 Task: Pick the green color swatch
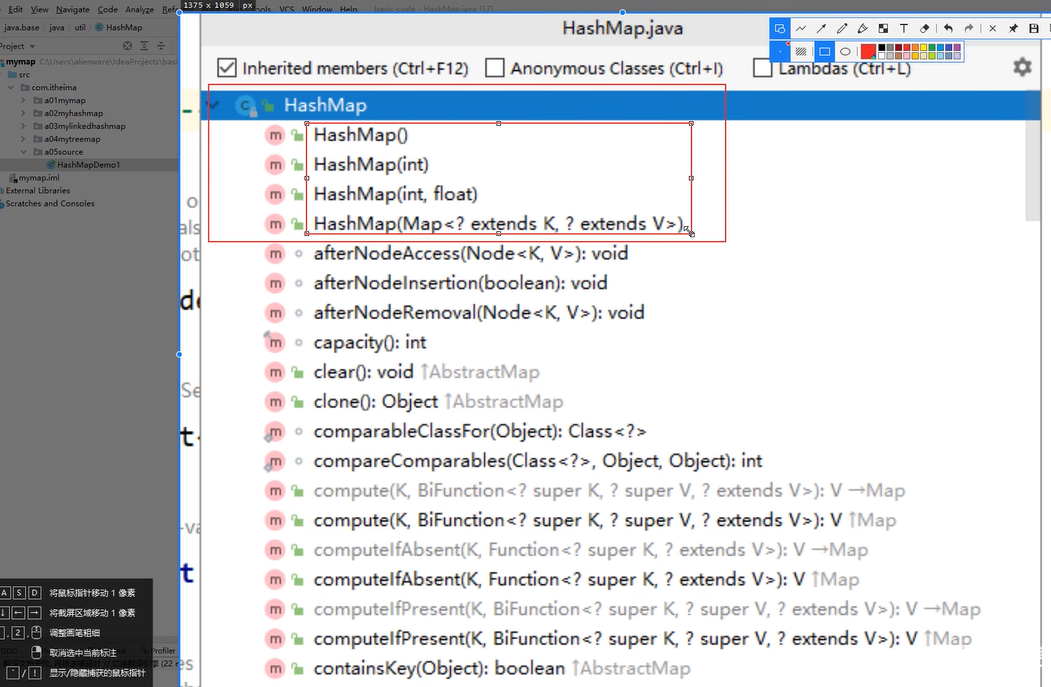(x=932, y=46)
